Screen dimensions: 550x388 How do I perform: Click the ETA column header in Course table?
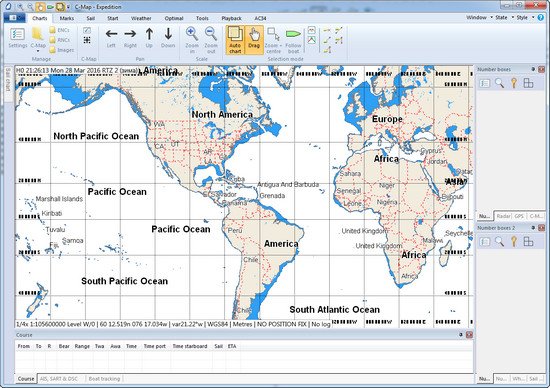(x=232, y=346)
